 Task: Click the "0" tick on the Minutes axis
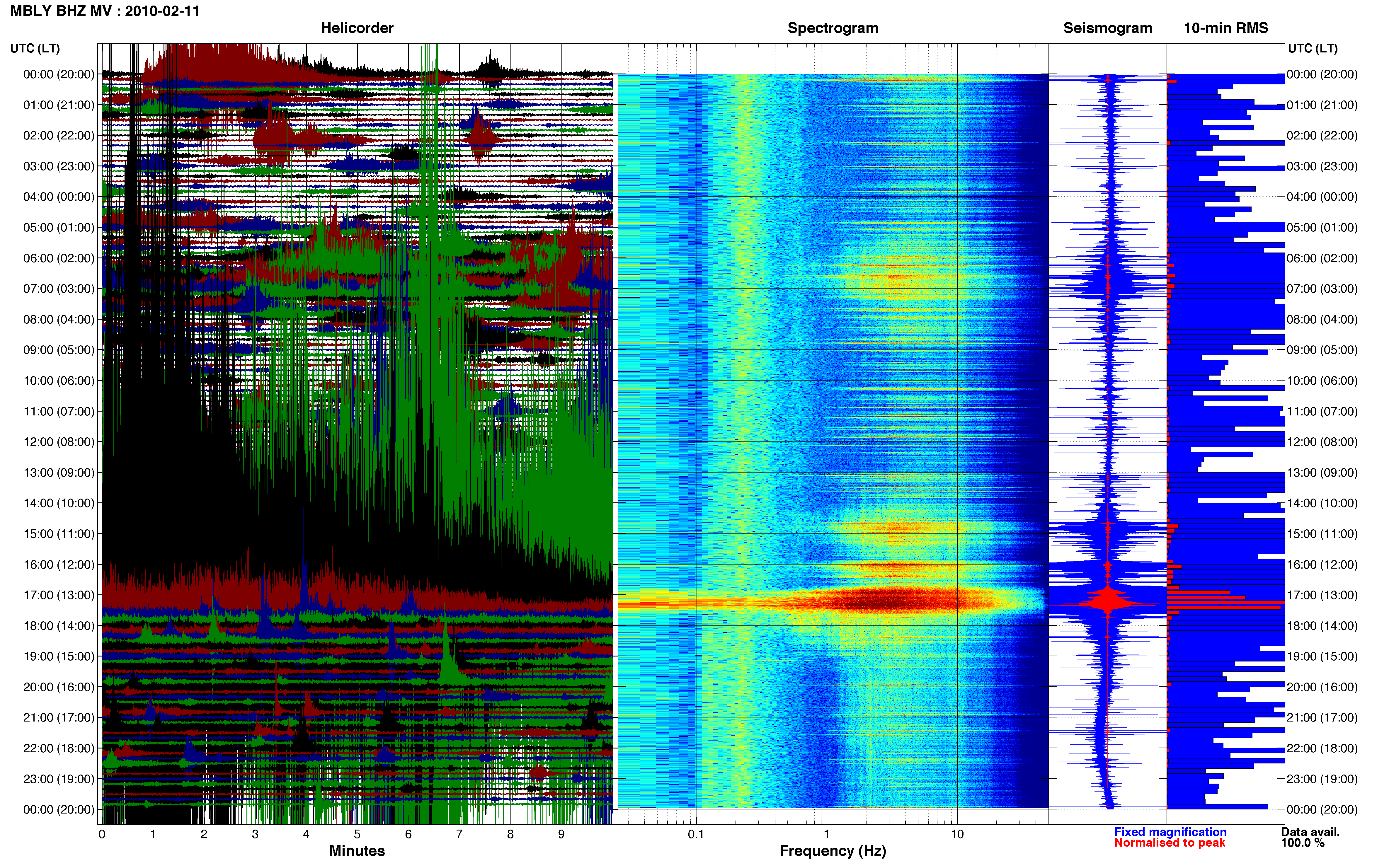coord(102,834)
